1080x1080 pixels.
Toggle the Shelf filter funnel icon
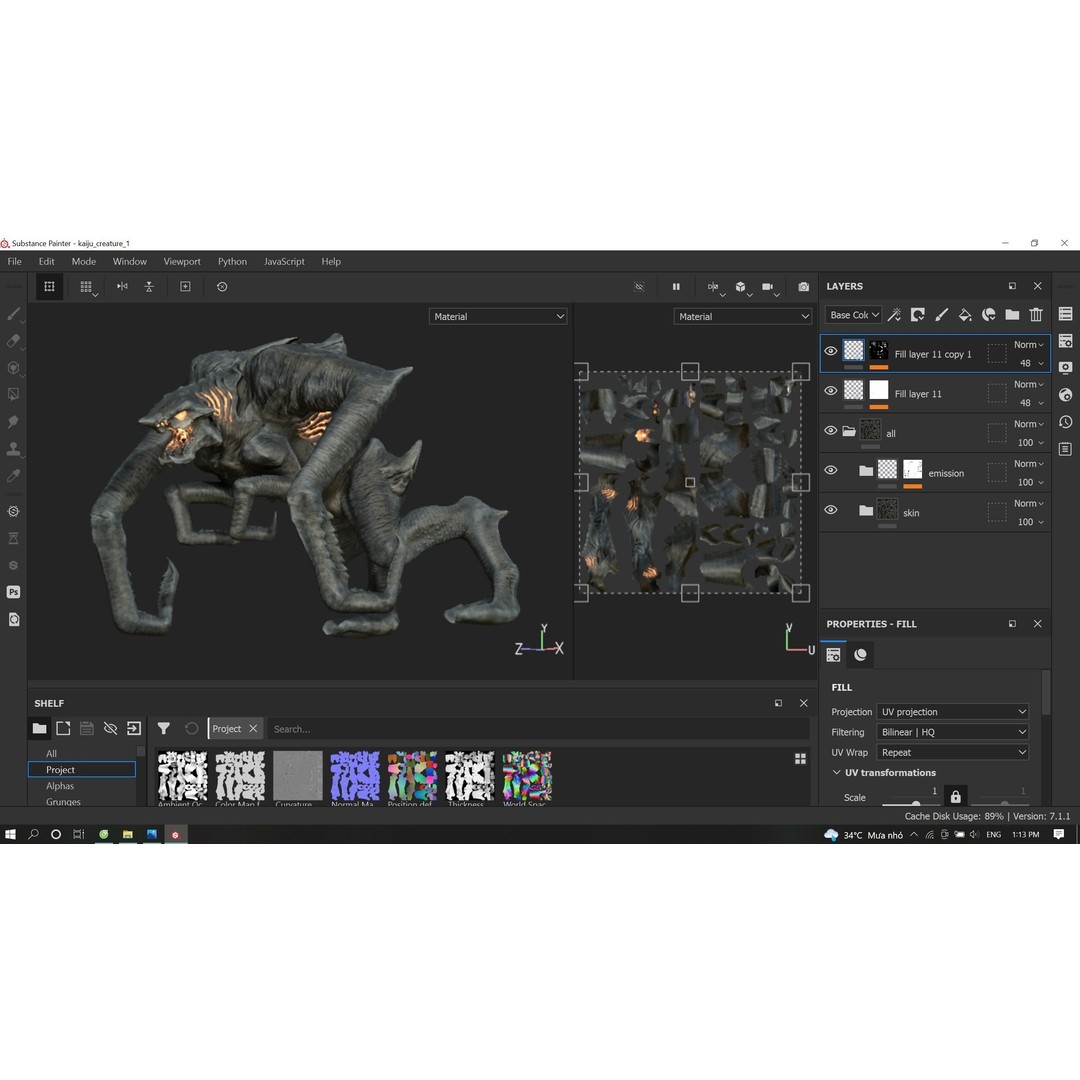click(163, 728)
